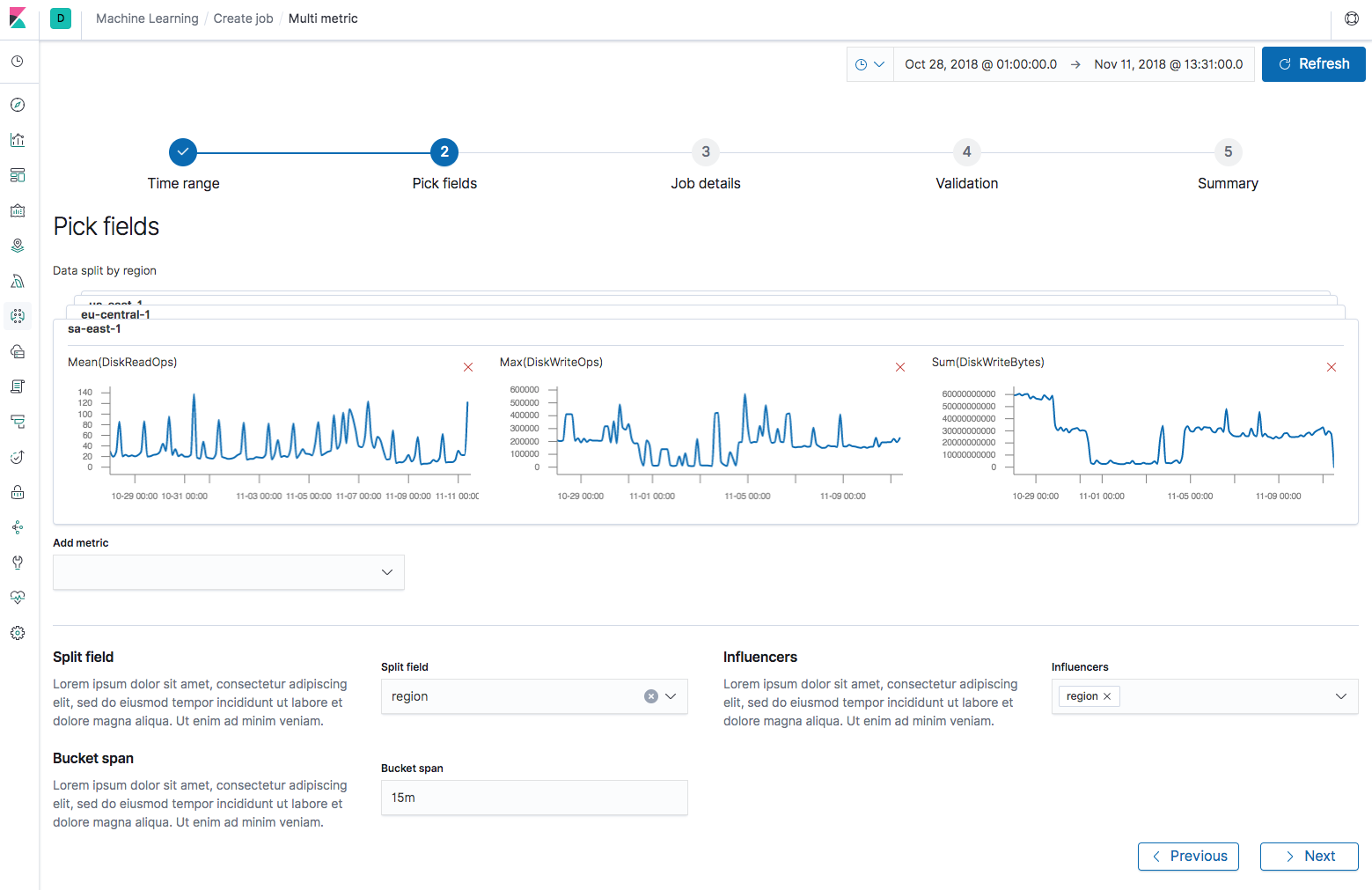Open Logs document icon in sidebar
Screen dimensions: 1372x890
tap(18, 386)
